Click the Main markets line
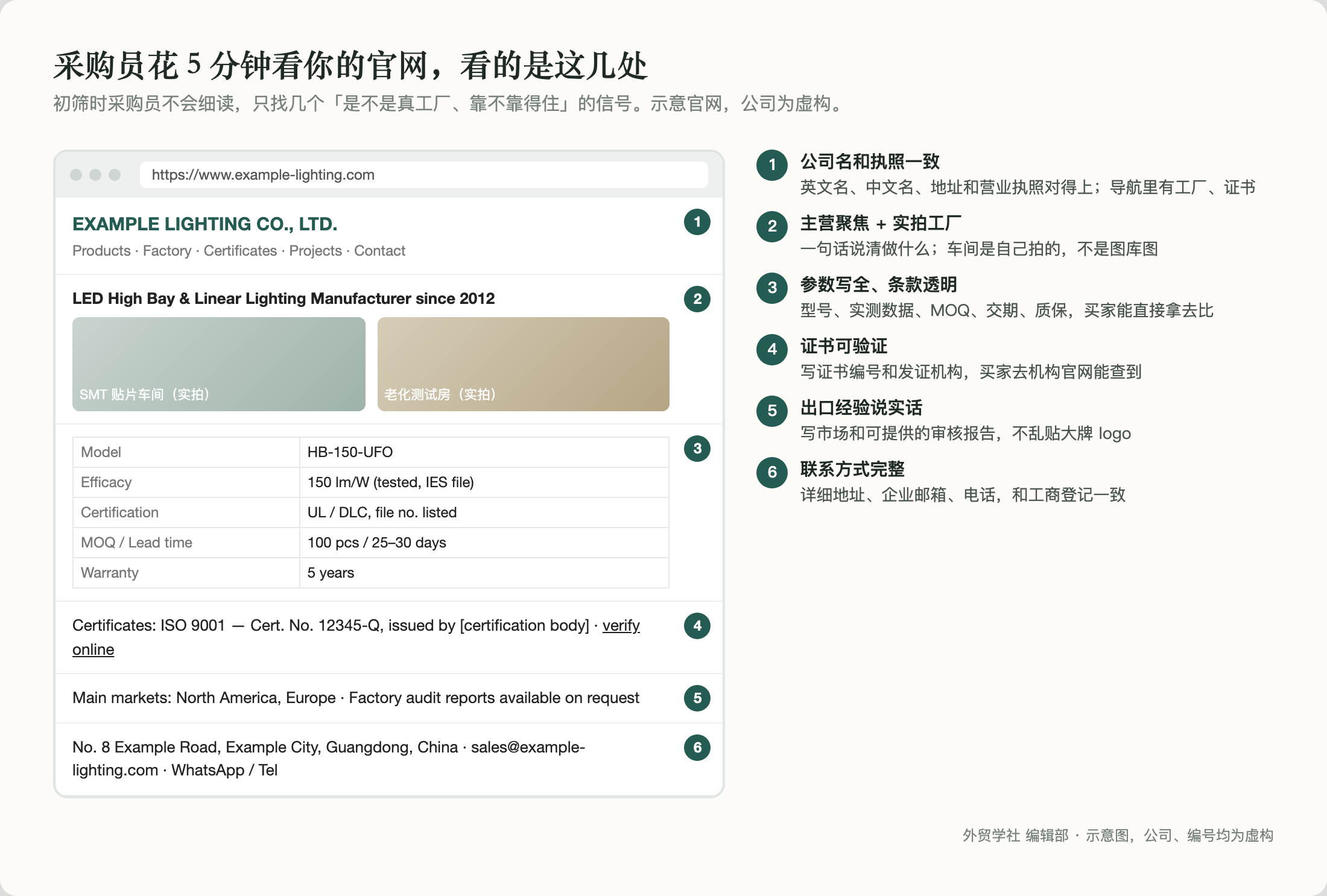 tap(356, 698)
